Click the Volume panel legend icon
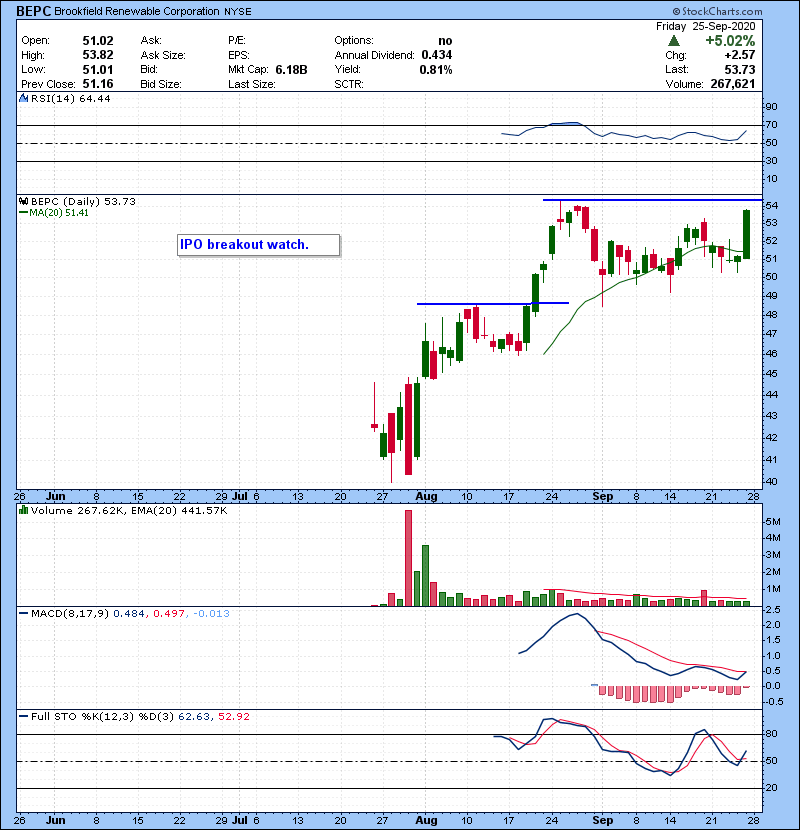The height and width of the screenshot is (830, 800). point(23,510)
